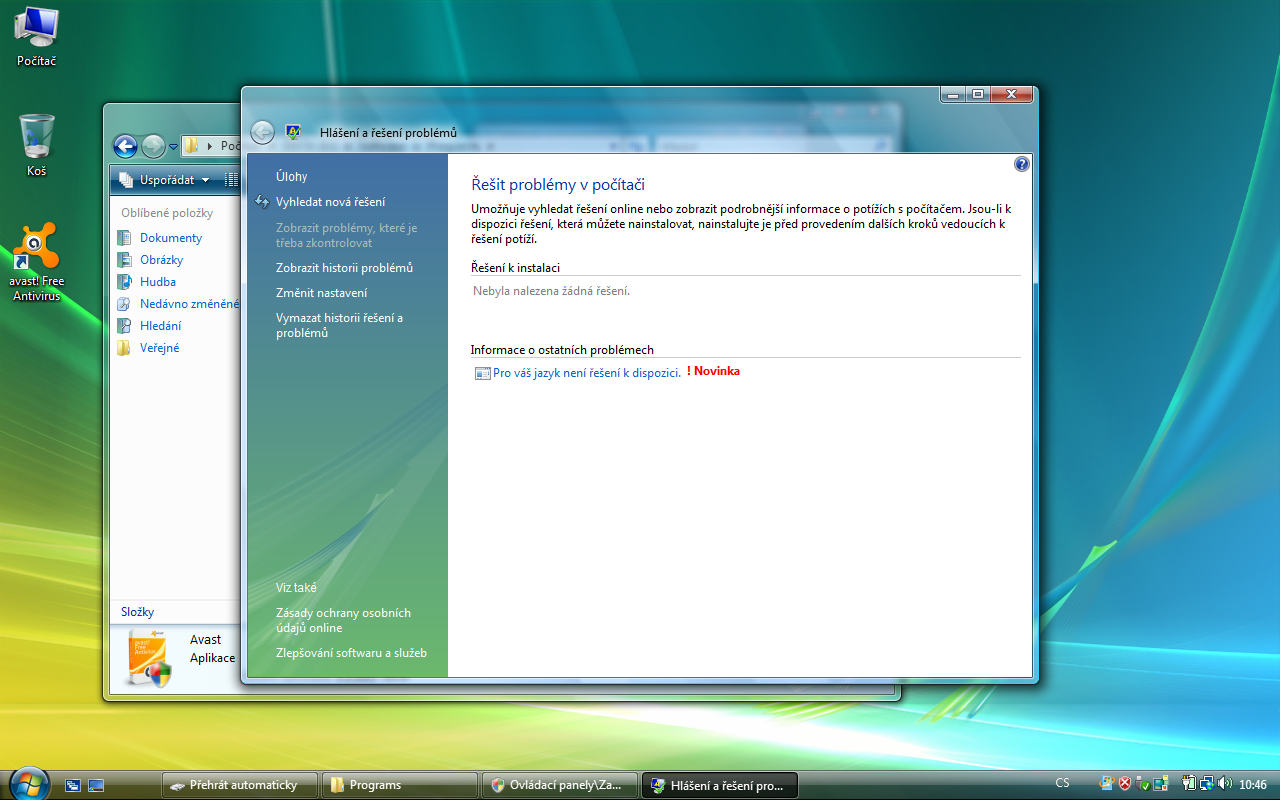Click the Safely Remove Hardware tray icon
1280x800 pixels.
coord(1143,784)
